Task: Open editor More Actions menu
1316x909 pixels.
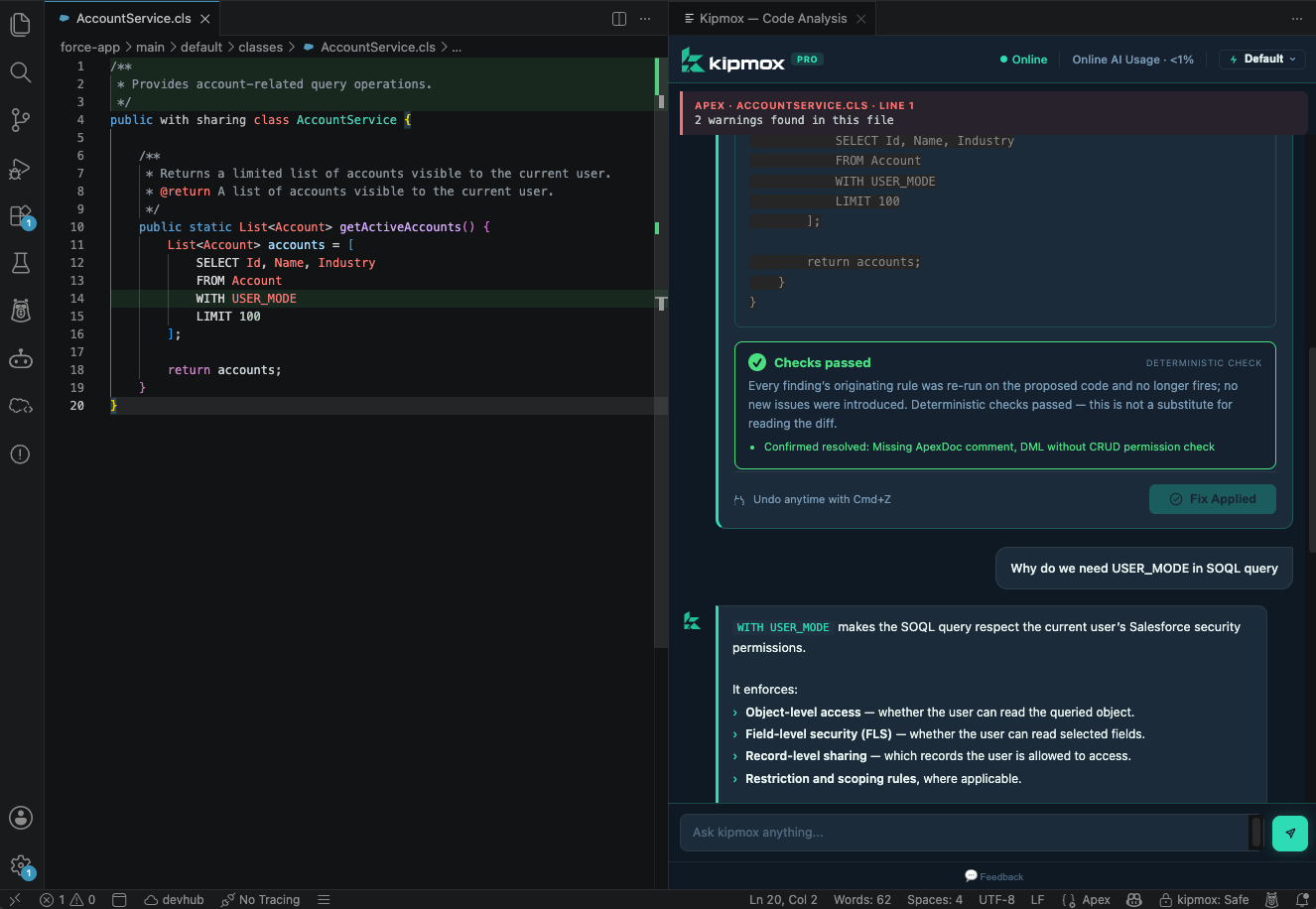Action: [645, 19]
